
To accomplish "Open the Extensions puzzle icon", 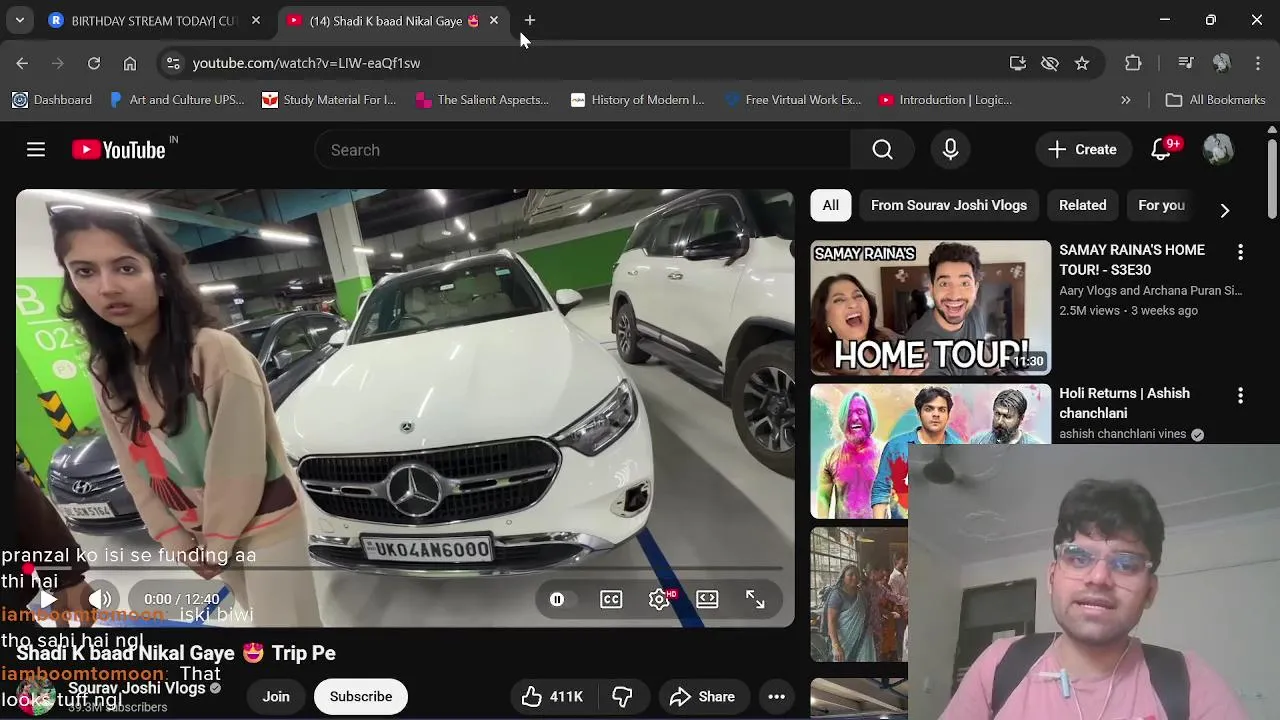I will point(1133,63).
